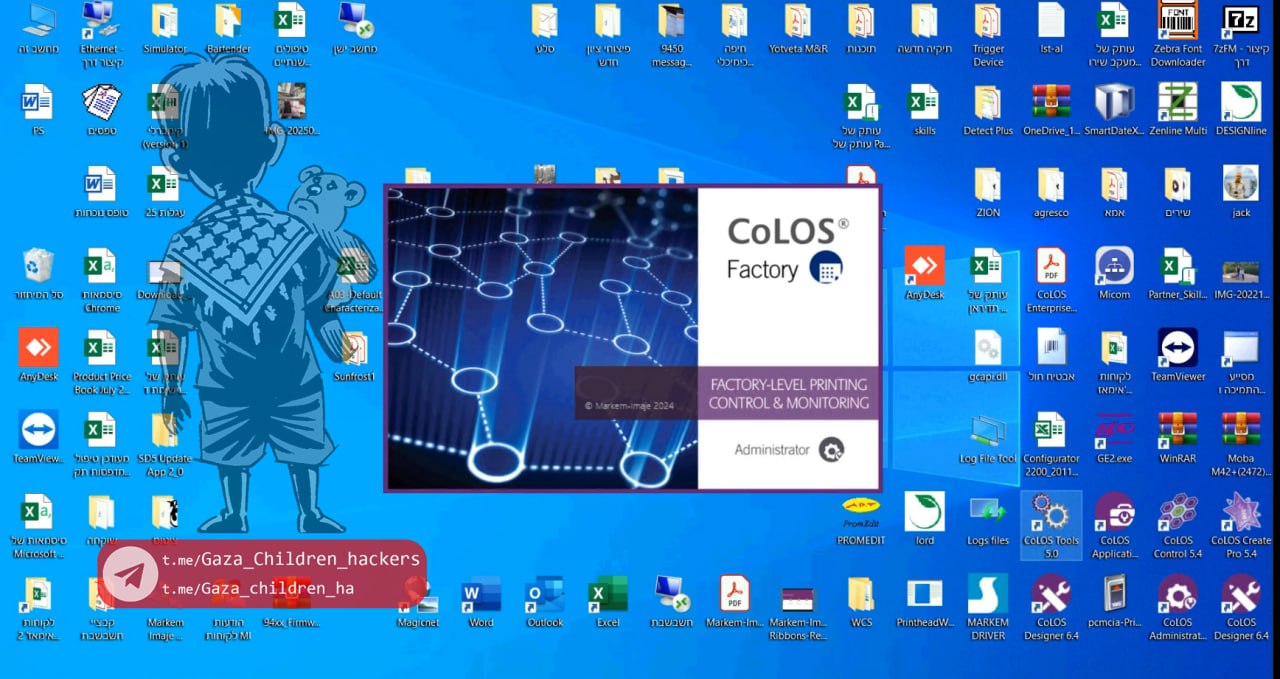Open the Trigger Device folder

pyautogui.click(x=988, y=24)
